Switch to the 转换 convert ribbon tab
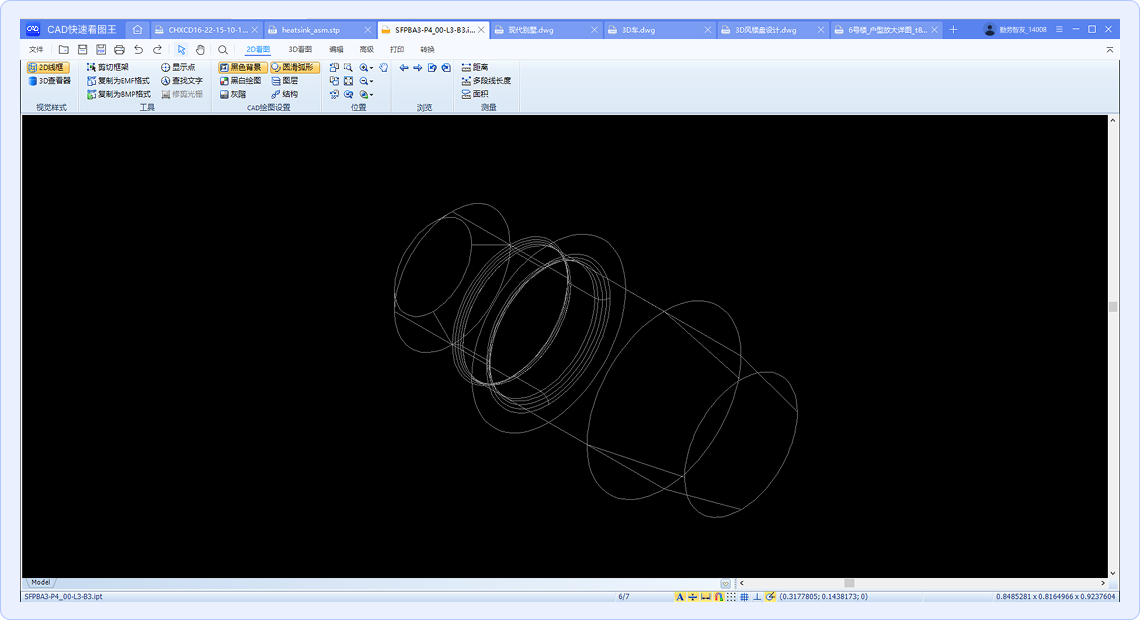The height and width of the screenshot is (620, 1140). tap(428, 49)
